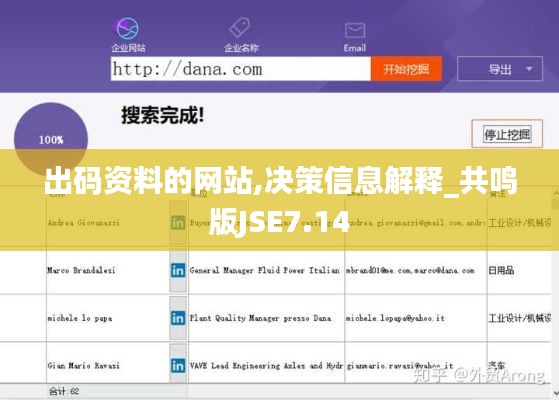Select the 企业名称 tag icon
Viewport: 559px width, 400px height.
tap(240, 28)
